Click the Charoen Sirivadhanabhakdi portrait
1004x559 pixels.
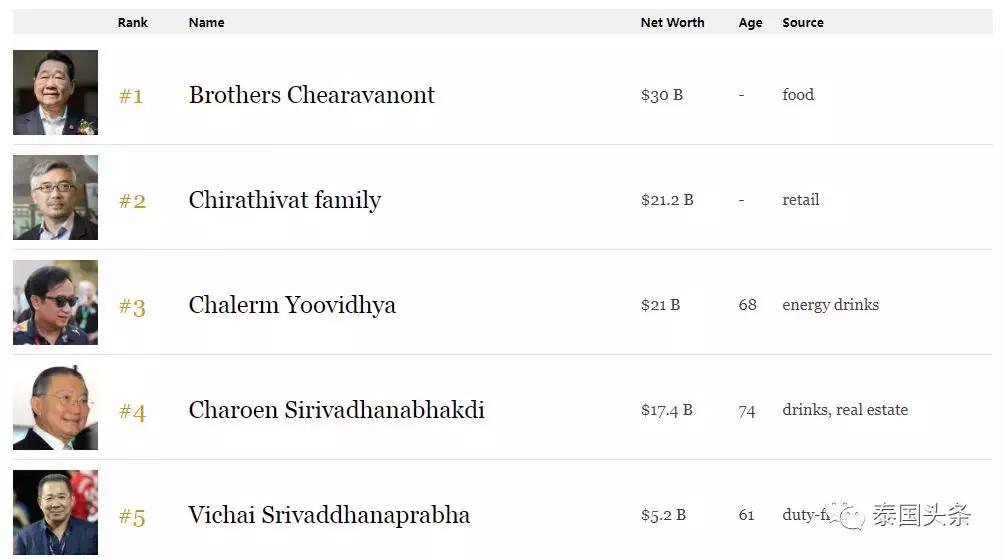click(55, 408)
